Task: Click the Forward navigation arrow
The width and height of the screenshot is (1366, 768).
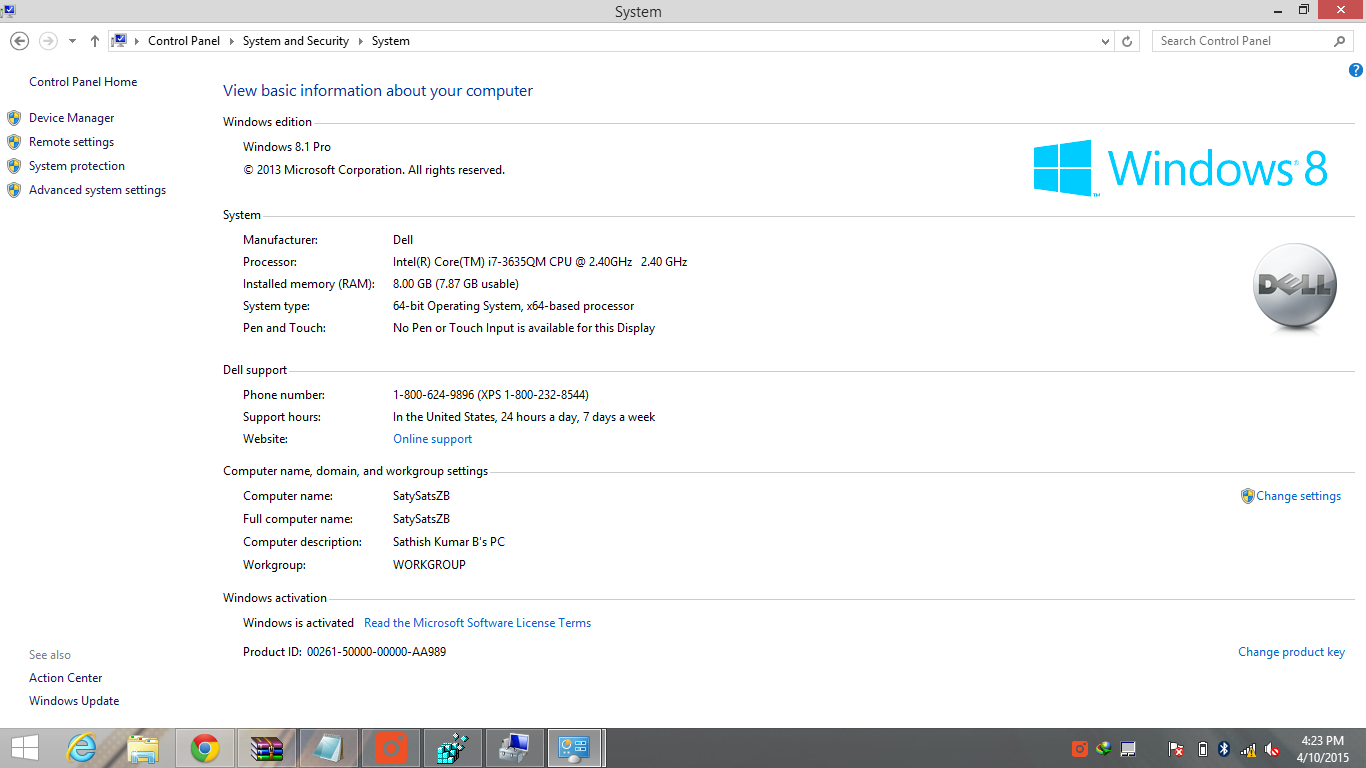Action: [47, 41]
